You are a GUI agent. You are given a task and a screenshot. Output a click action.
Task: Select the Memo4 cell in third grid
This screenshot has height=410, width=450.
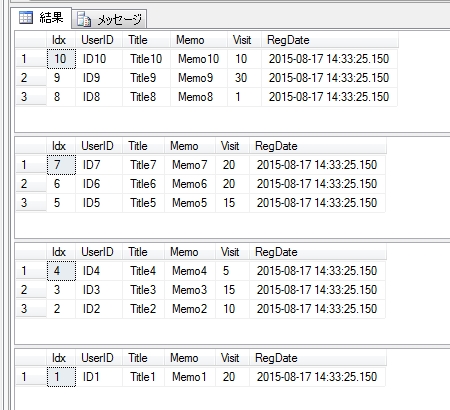(190, 271)
